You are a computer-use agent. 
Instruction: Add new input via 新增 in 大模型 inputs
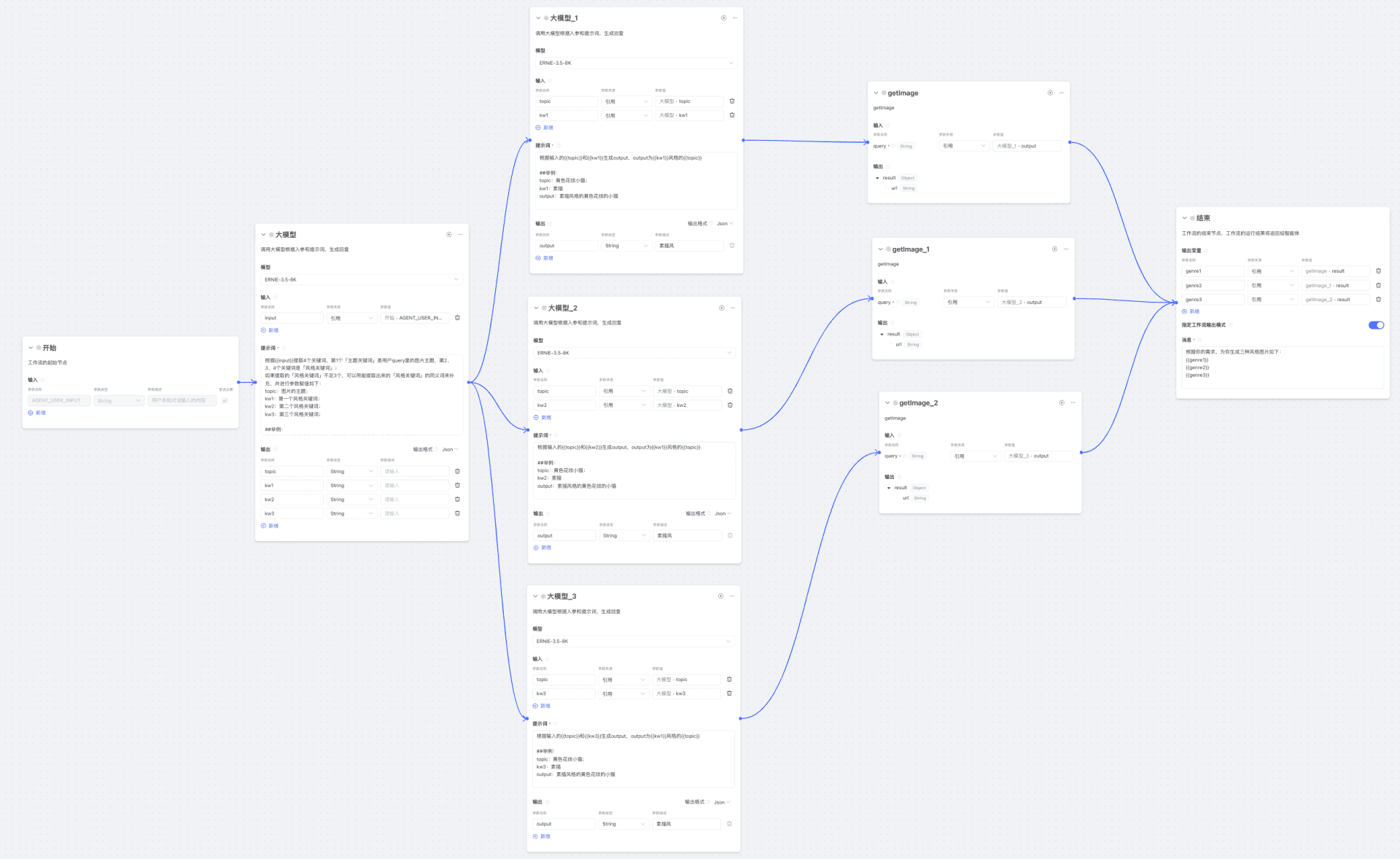click(x=270, y=330)
